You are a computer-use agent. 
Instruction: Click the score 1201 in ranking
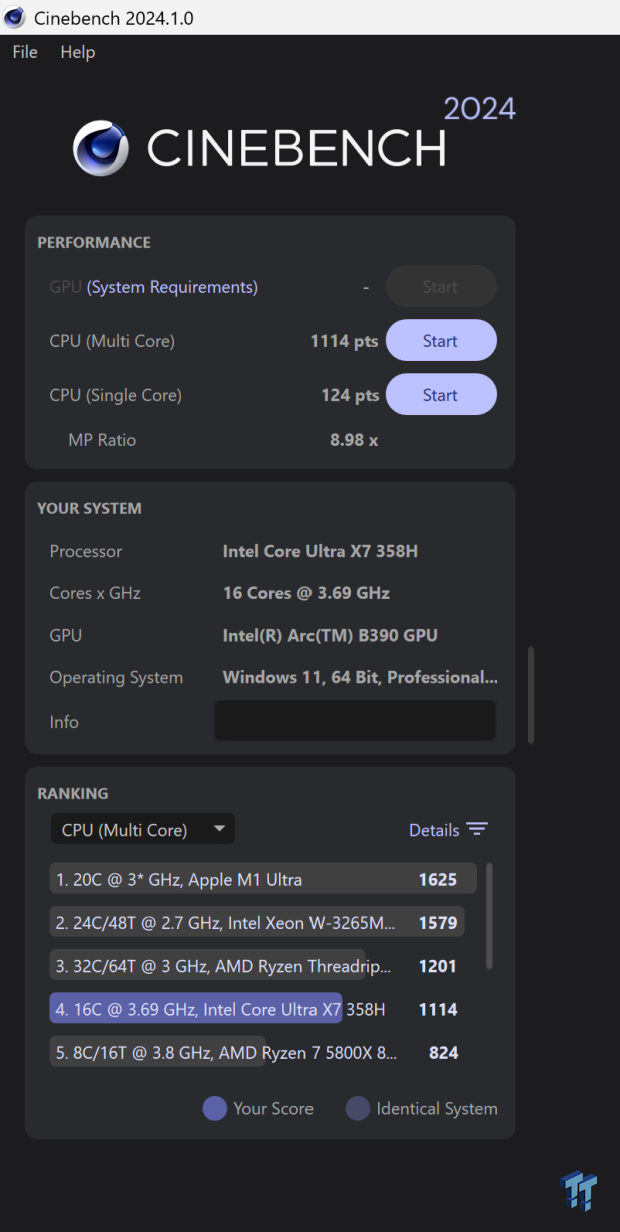438,966
